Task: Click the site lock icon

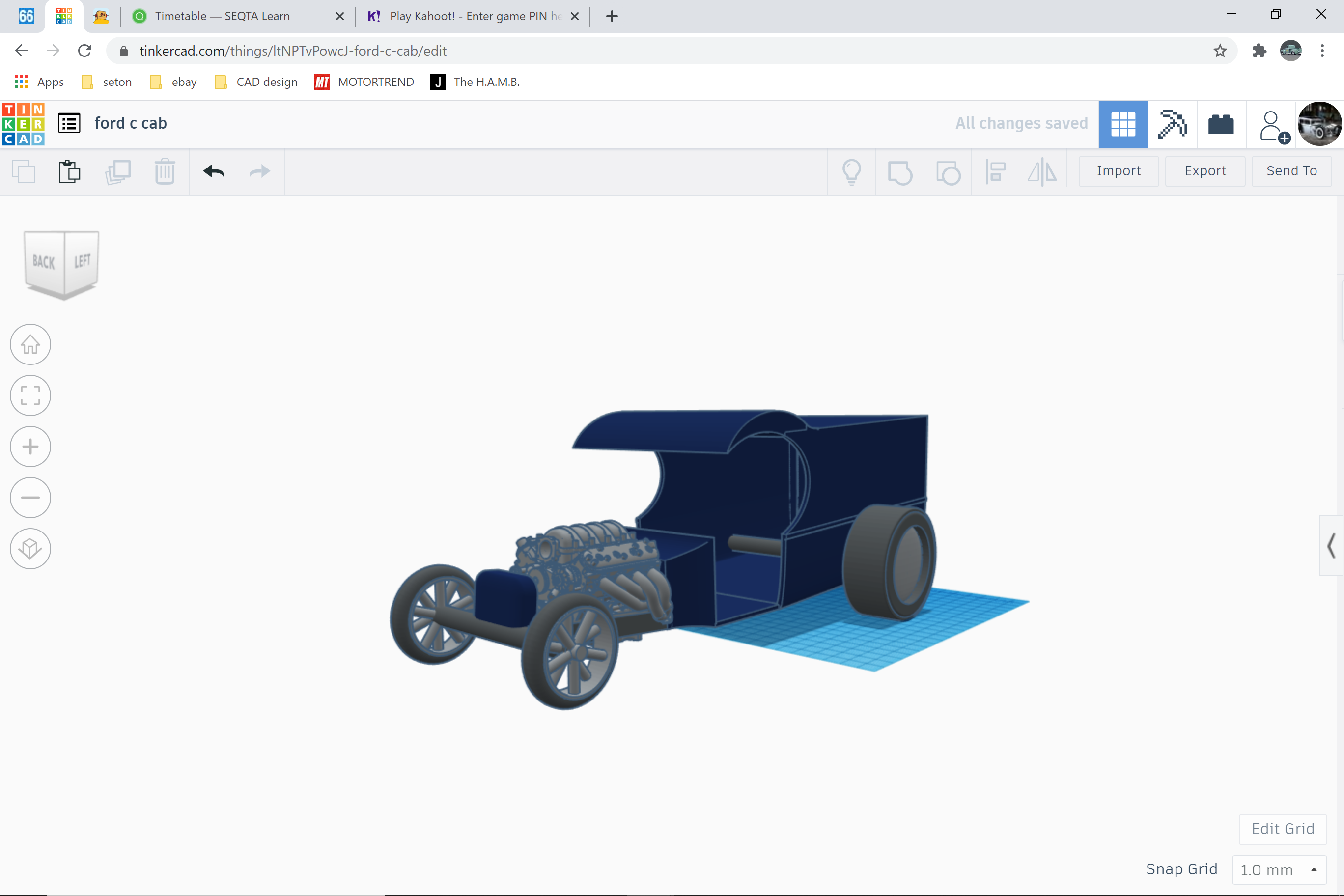Action: 123,51
